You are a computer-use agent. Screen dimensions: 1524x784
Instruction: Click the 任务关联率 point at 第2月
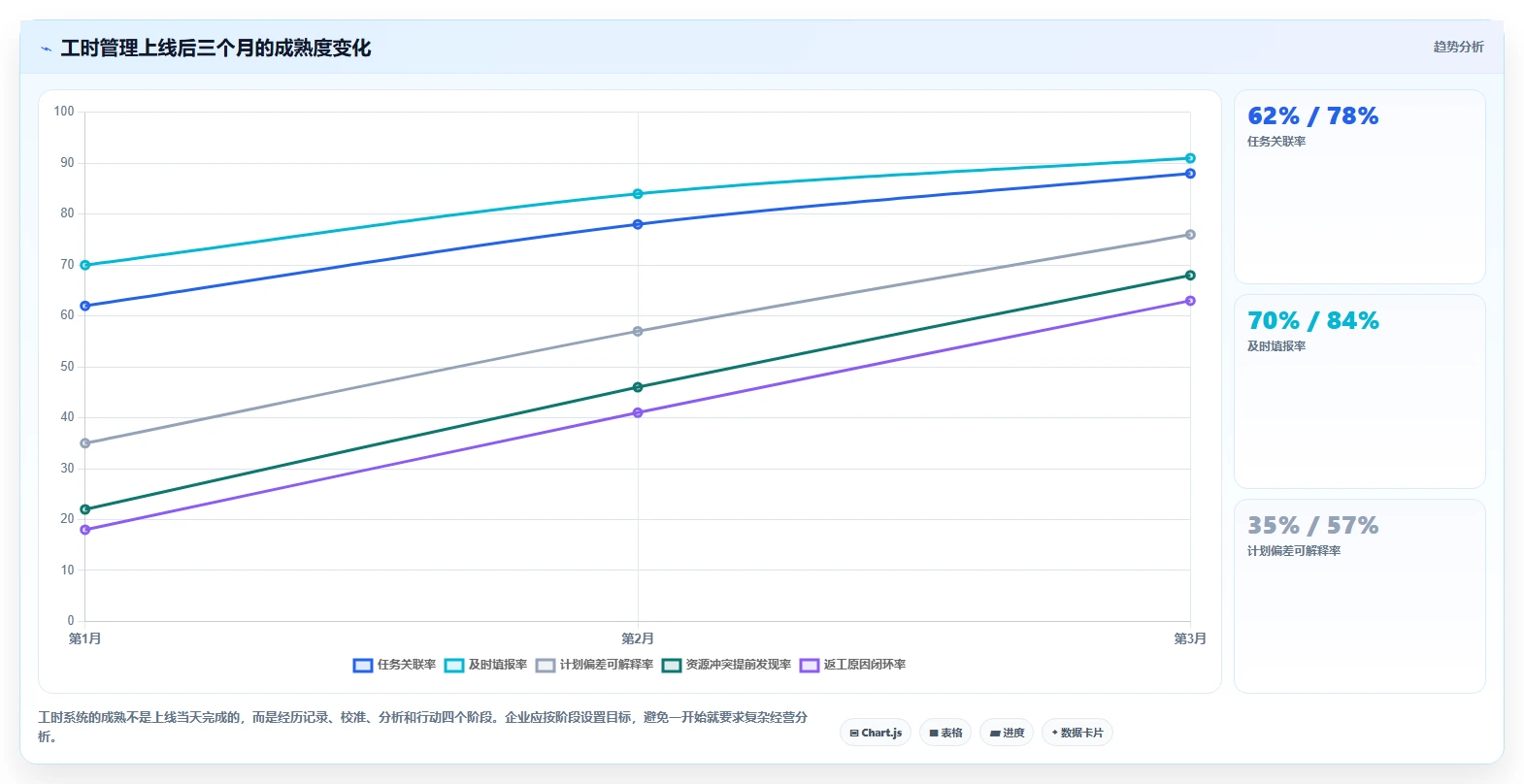click(638, 224)
